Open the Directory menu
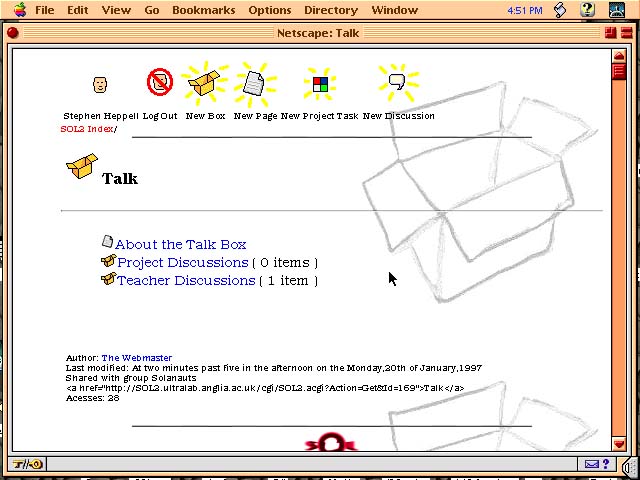 click(331, 10)
